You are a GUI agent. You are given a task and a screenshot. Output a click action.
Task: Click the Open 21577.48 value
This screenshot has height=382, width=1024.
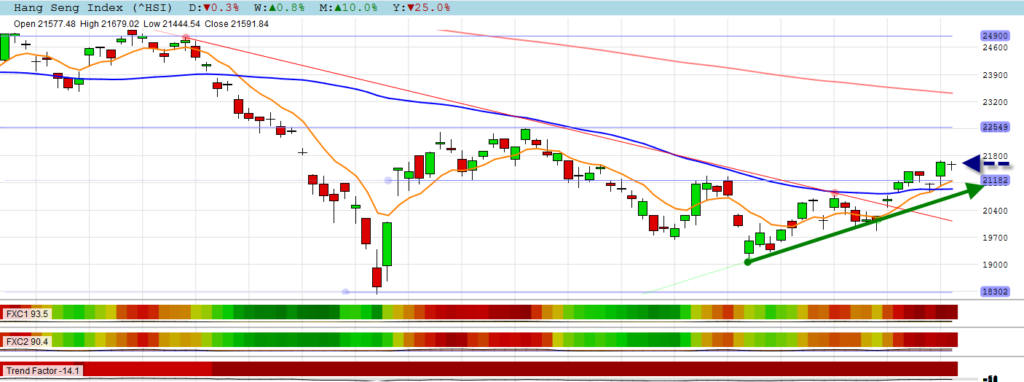pyautogui.click(x=45, y=24)
